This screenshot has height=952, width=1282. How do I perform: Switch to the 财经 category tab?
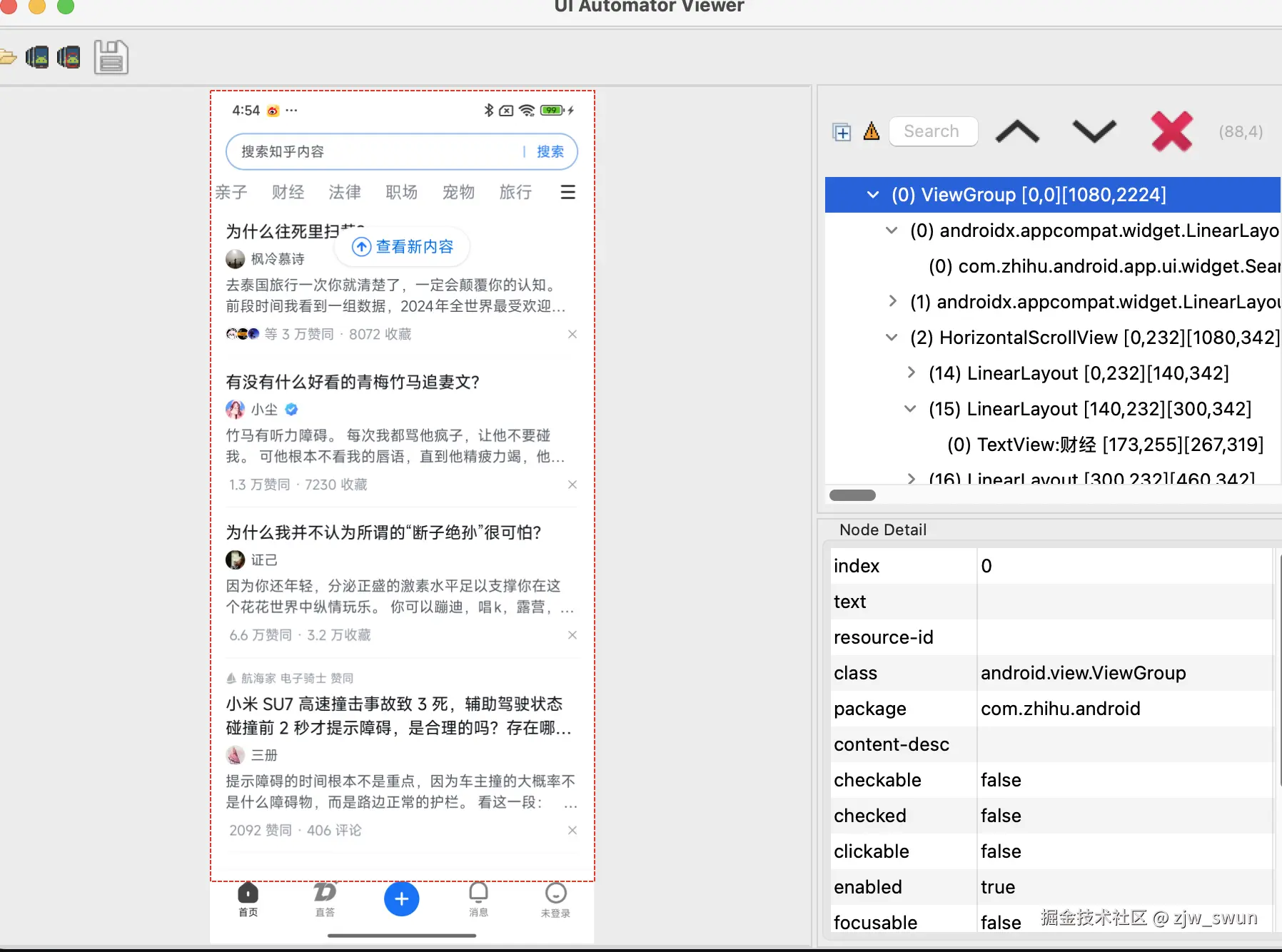point(288,192)
